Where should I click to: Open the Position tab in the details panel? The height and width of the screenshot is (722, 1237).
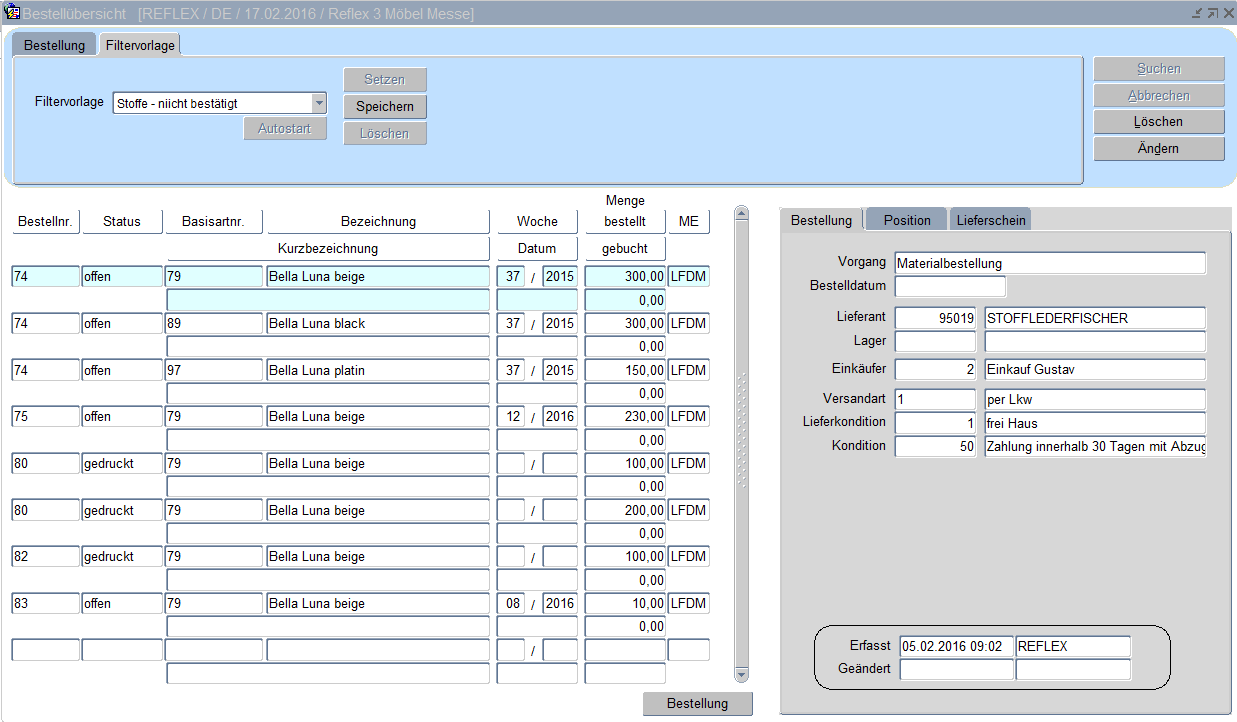coord(906,220)
